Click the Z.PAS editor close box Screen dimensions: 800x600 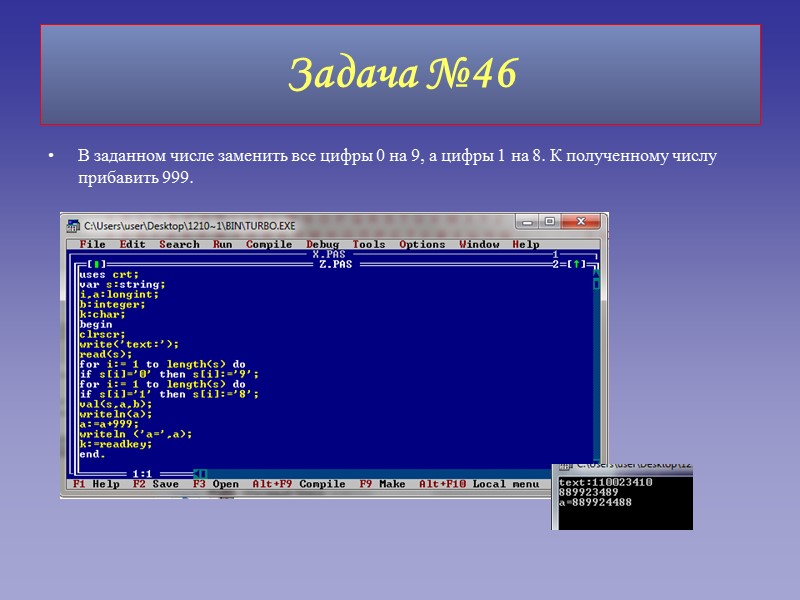coord(96,264)
